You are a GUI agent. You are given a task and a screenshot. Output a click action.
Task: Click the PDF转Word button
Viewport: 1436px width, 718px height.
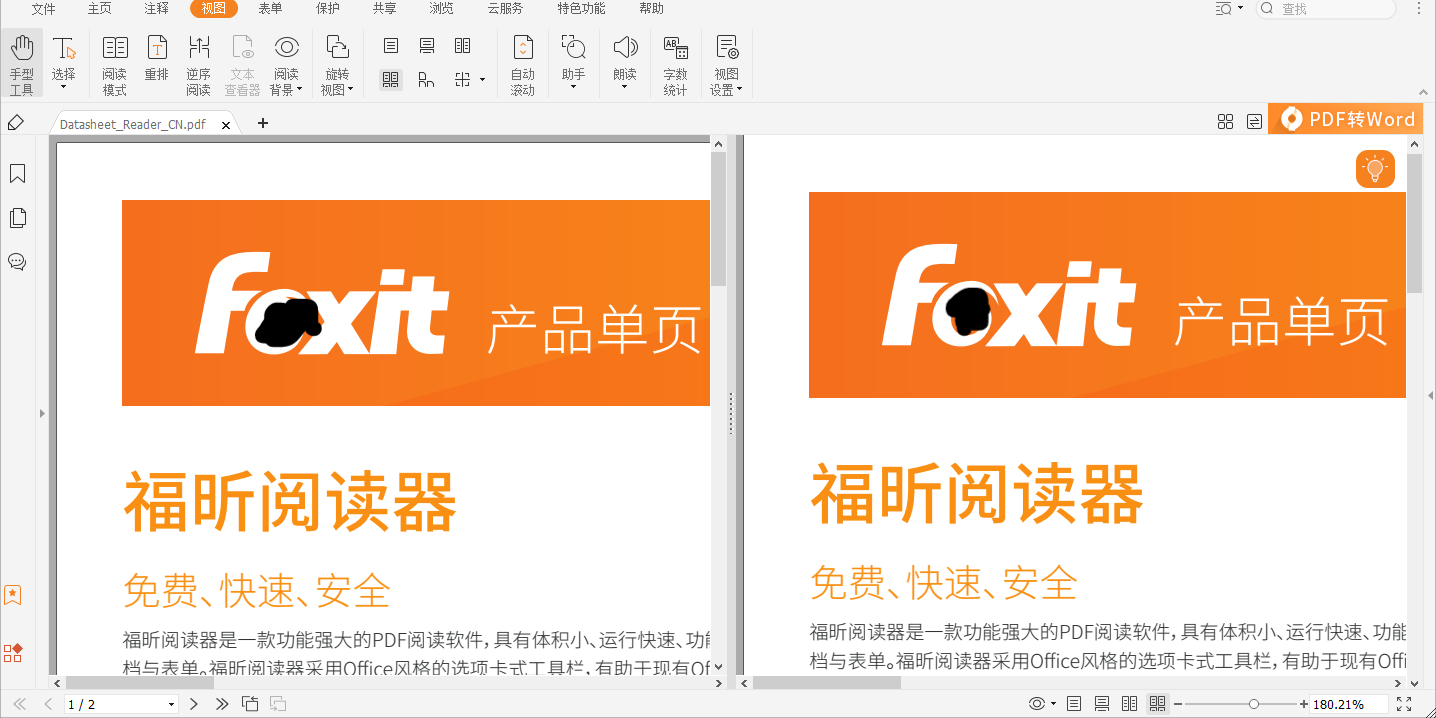pyautogui.click(x=1350, y=119)
